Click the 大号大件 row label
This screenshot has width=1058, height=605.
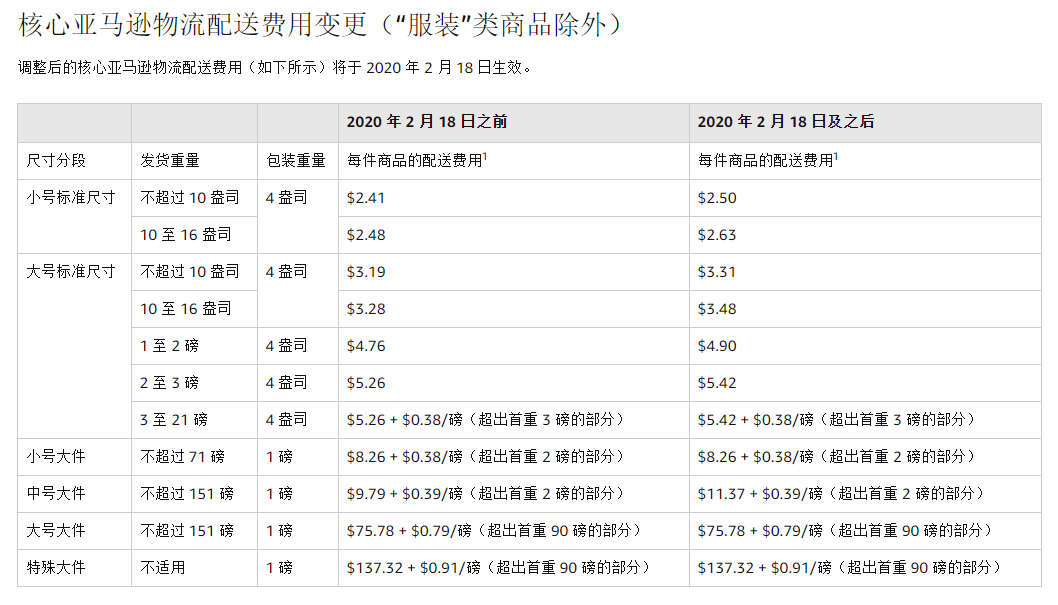tap(56, 531)
